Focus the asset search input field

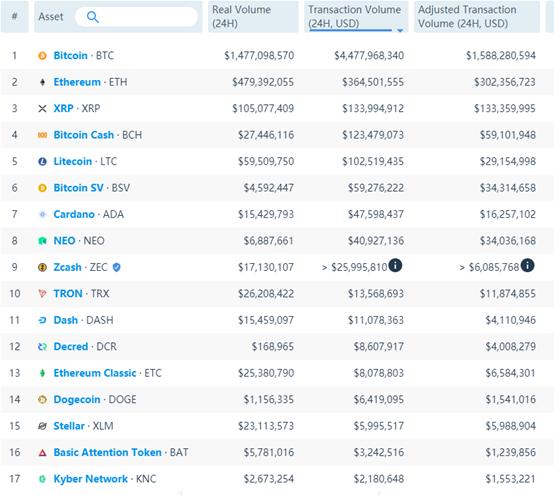[136, 17]
